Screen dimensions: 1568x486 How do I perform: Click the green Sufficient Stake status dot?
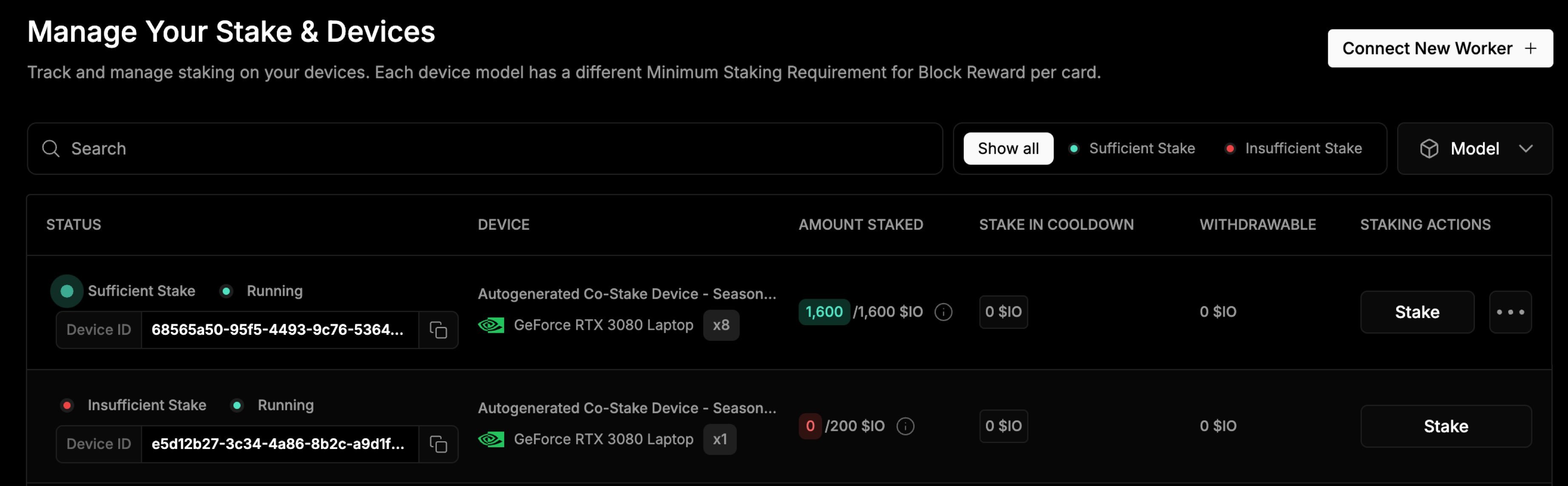[67, 291]
